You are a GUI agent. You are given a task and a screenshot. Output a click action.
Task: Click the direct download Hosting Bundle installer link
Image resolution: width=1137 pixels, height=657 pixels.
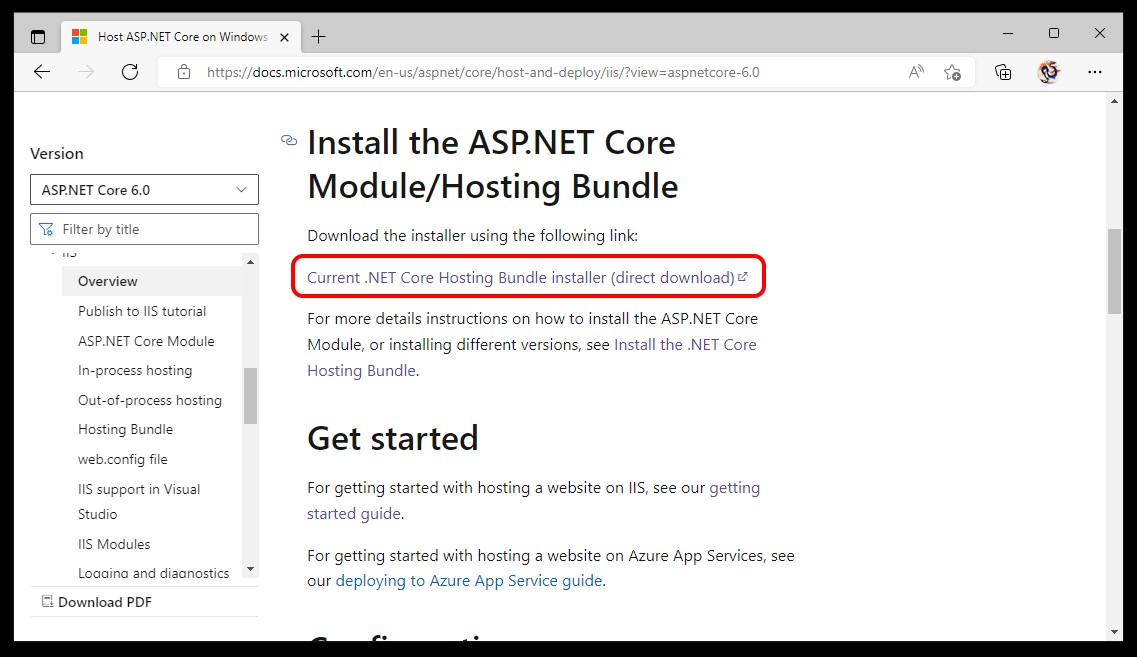pos(521,277)
